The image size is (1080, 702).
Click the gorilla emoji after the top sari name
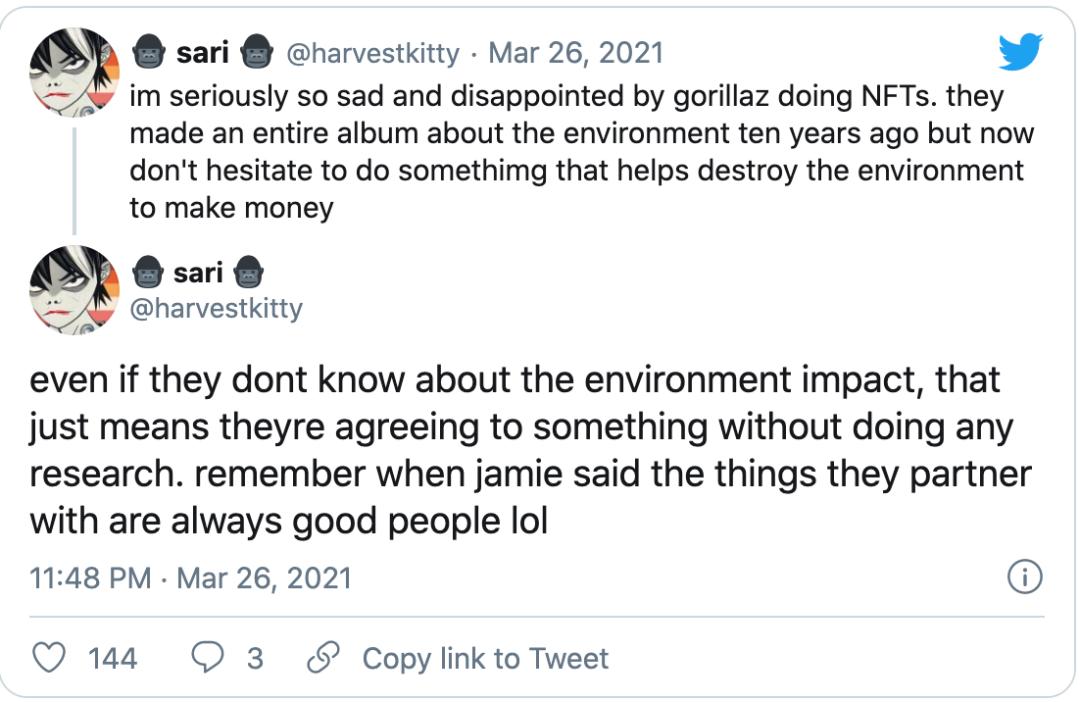(257, 52)
